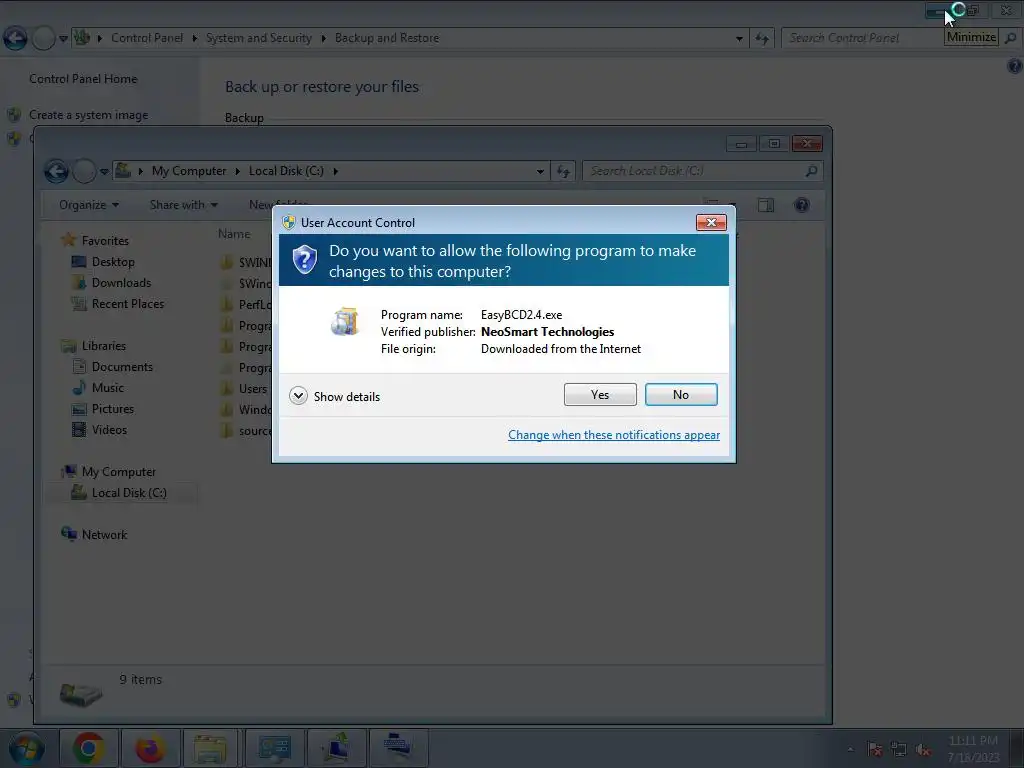Click Control Panel refresh button
Screen dimensions: 1024x768
pos(761,39)
